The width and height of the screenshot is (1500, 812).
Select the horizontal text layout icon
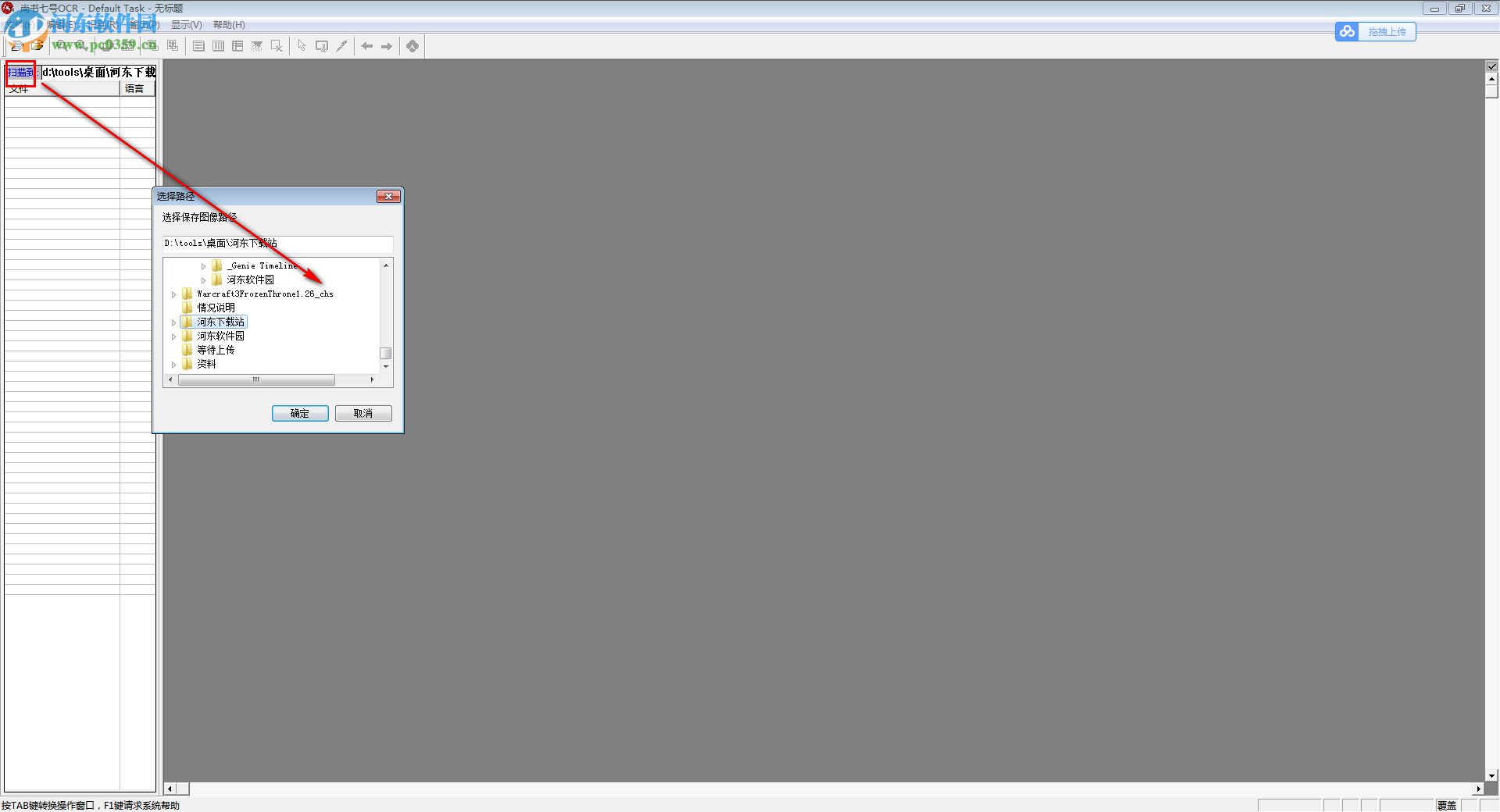click(x=198, y=46)
